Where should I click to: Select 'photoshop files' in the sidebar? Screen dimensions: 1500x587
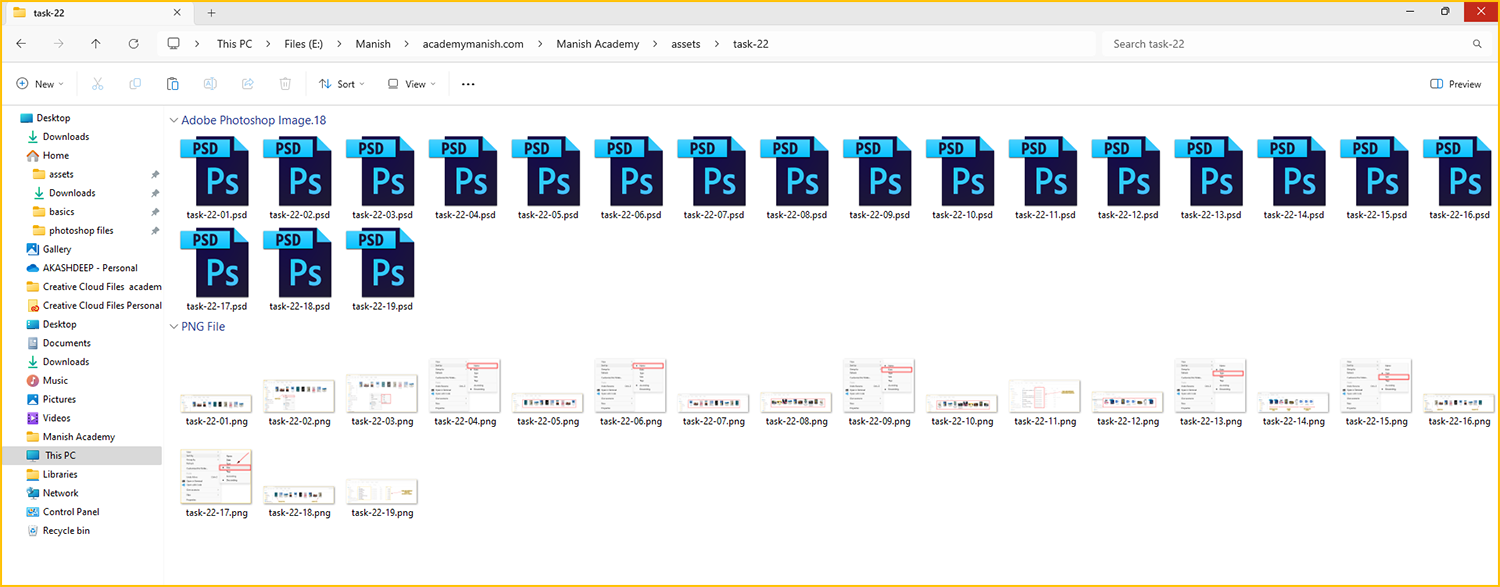(x=81, y=231)
